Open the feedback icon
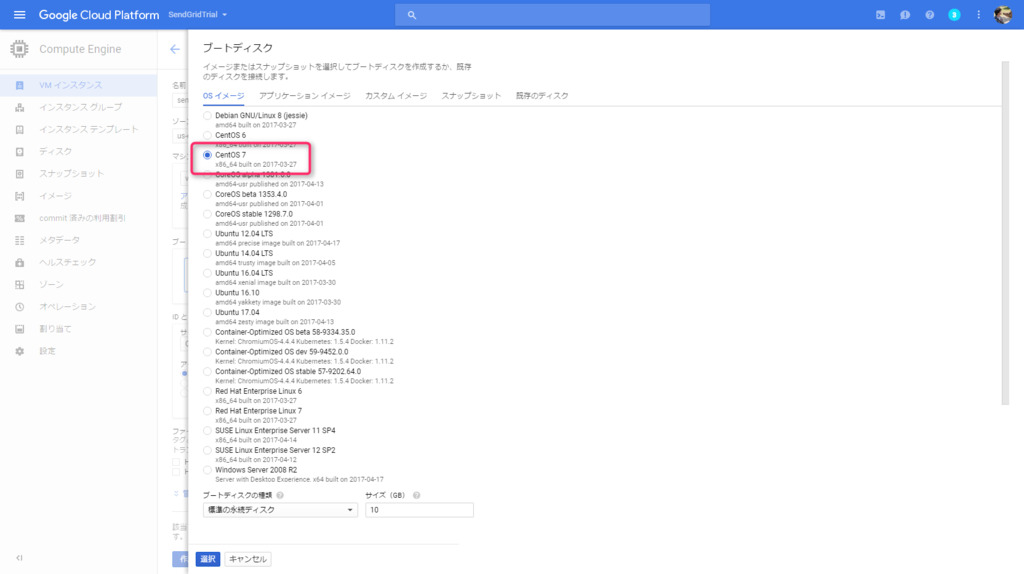 point(904,14)
